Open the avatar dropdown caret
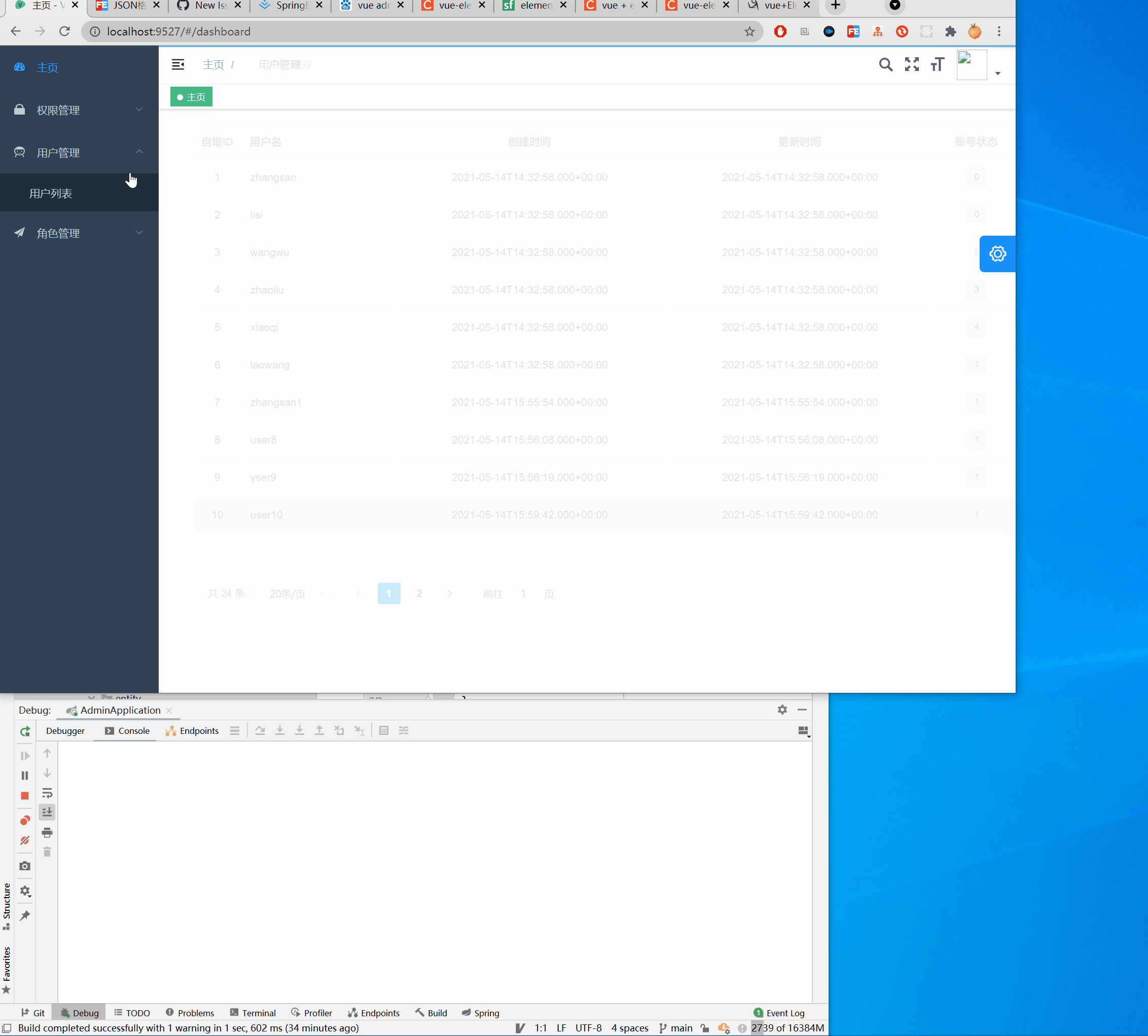 [x=998, y=73]
